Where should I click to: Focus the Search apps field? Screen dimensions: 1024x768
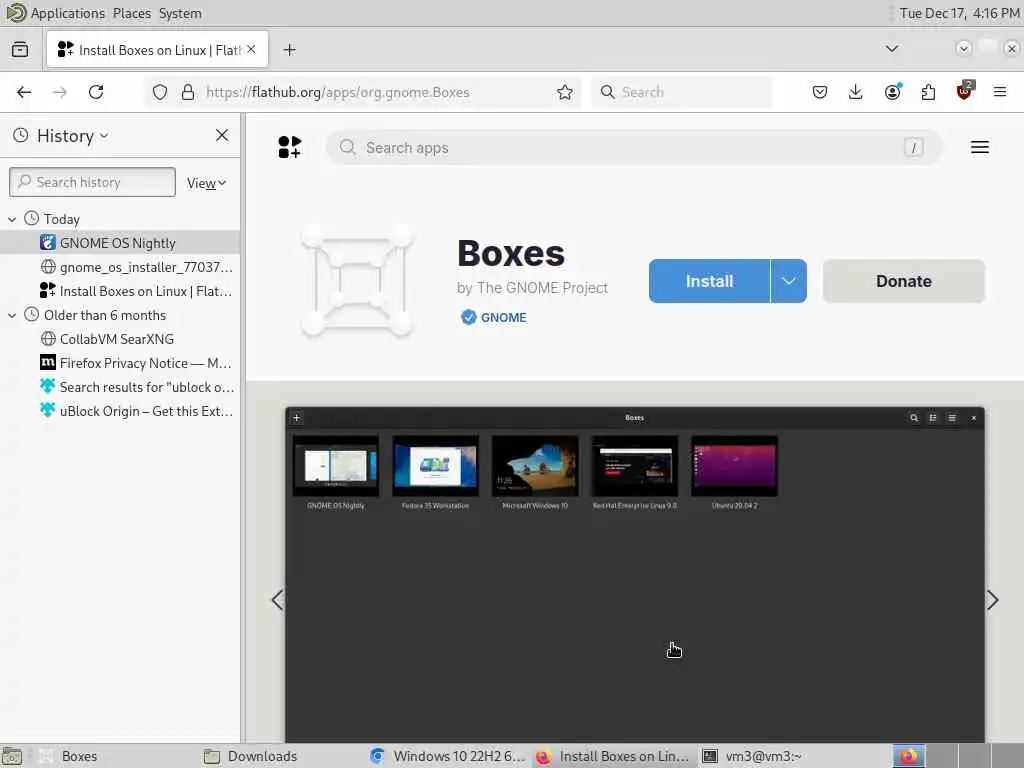[633, 148]
